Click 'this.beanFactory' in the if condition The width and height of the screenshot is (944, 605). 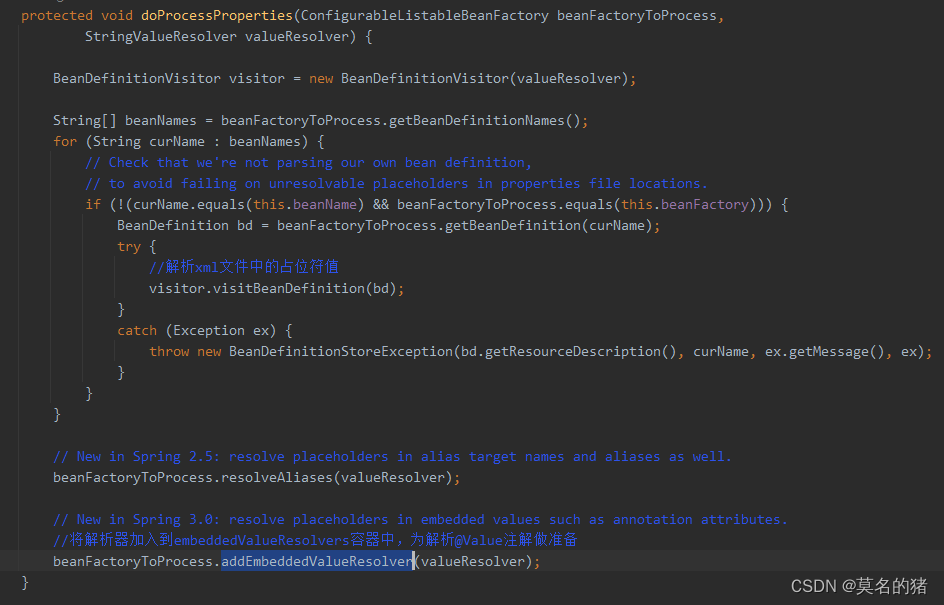pos(685,205)
